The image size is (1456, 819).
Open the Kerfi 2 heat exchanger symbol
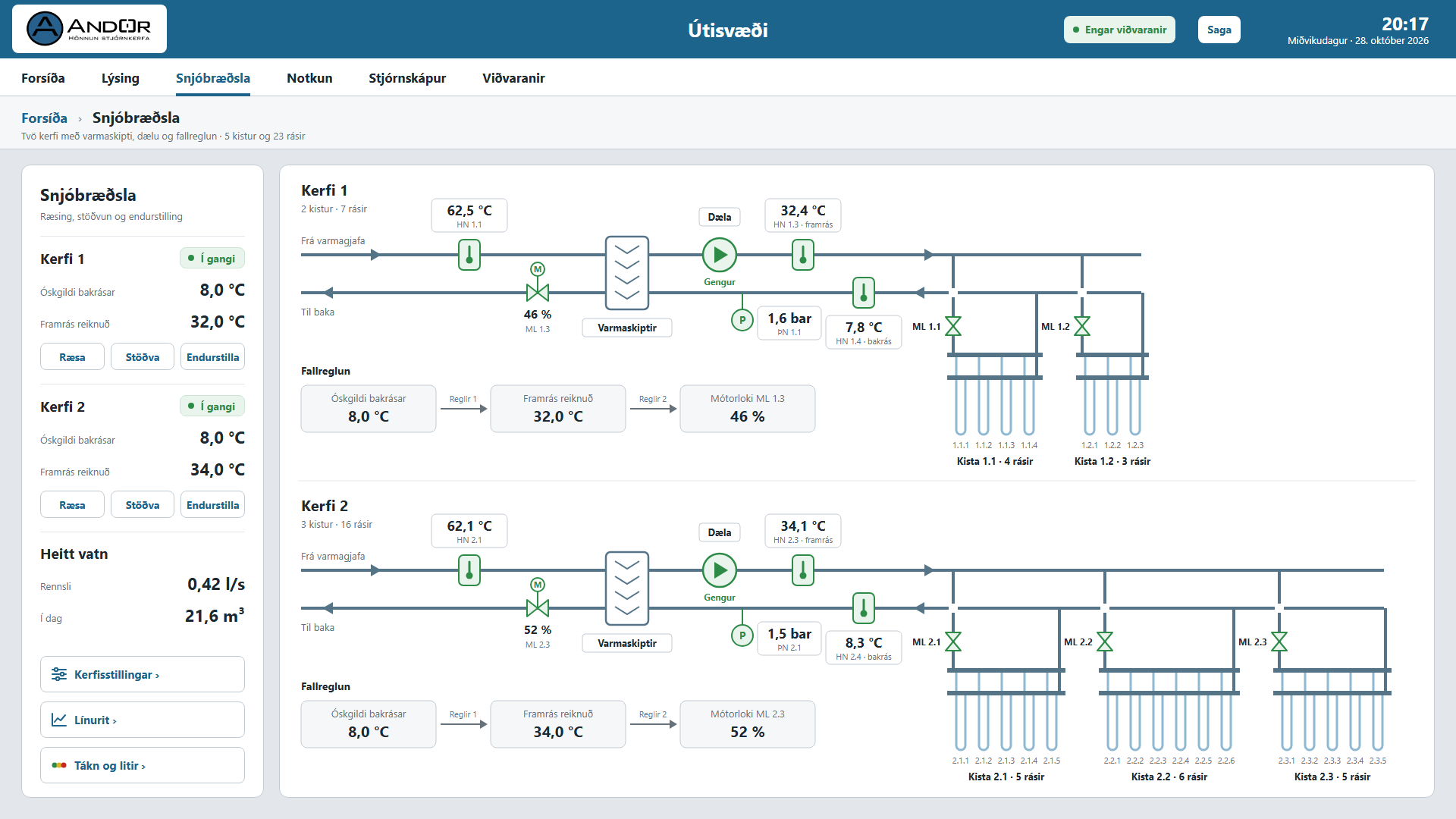pos(627,588)
